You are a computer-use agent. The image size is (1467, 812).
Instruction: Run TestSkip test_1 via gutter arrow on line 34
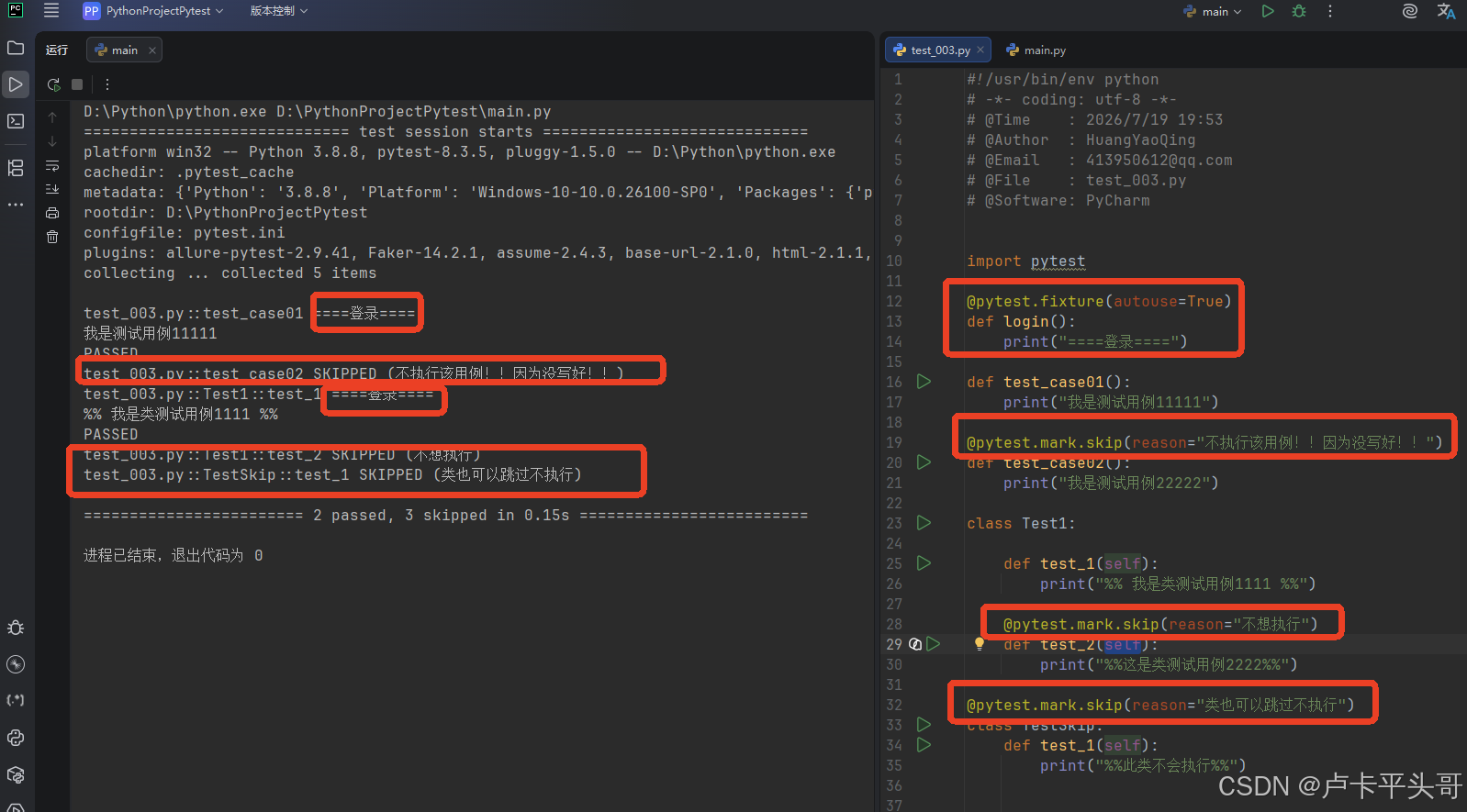(x=924, y=745)
